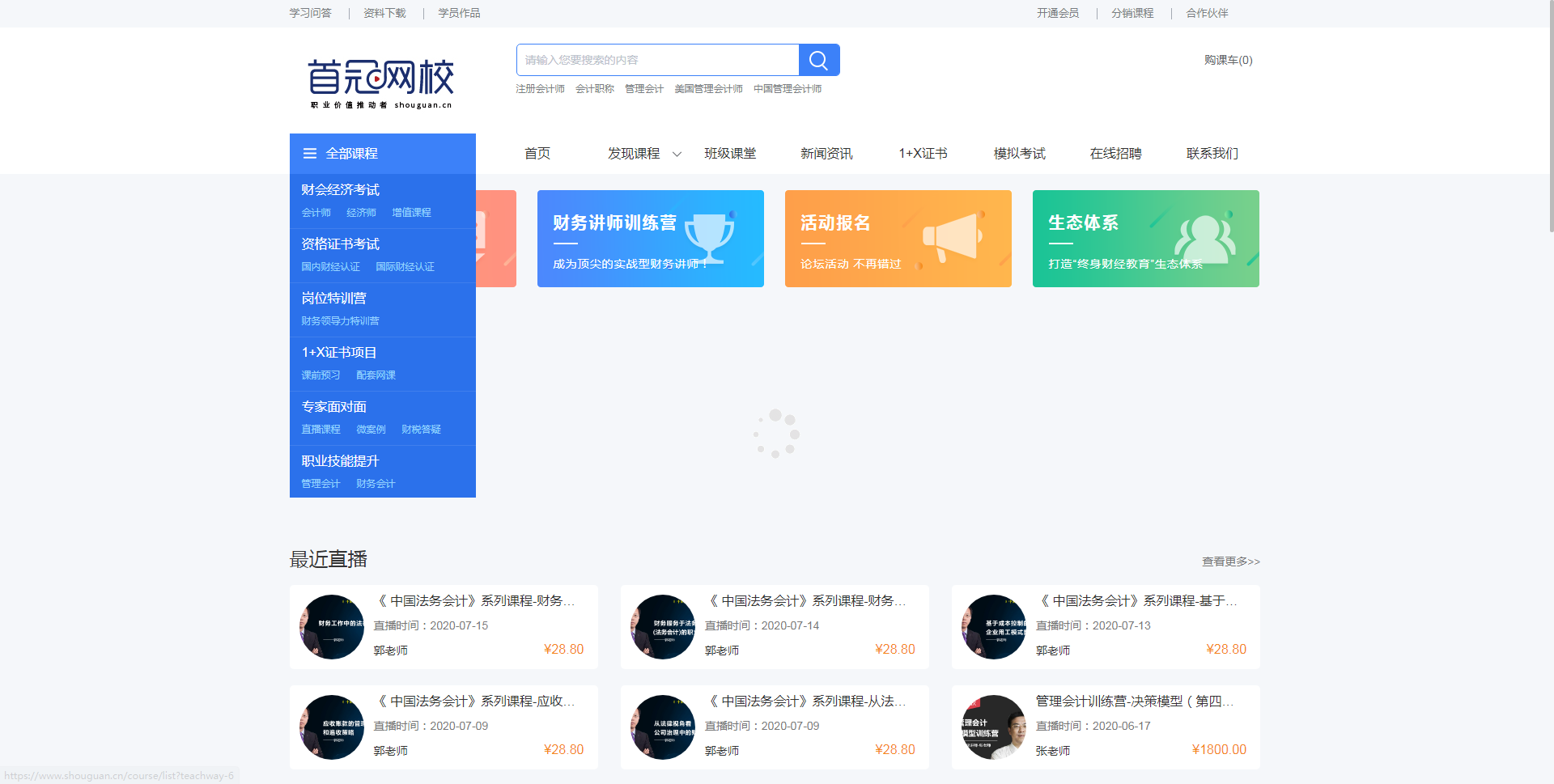Viewport: 1554px width, 784px height.
Task: Open 2020-07-15 中国法务会计 live course
Action: 444,627
